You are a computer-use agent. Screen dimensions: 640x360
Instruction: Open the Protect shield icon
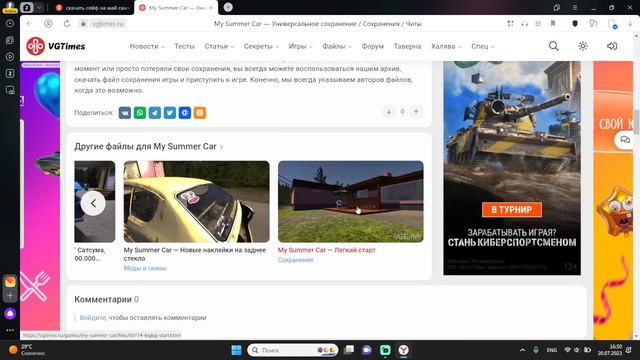(x=575, y=24)
